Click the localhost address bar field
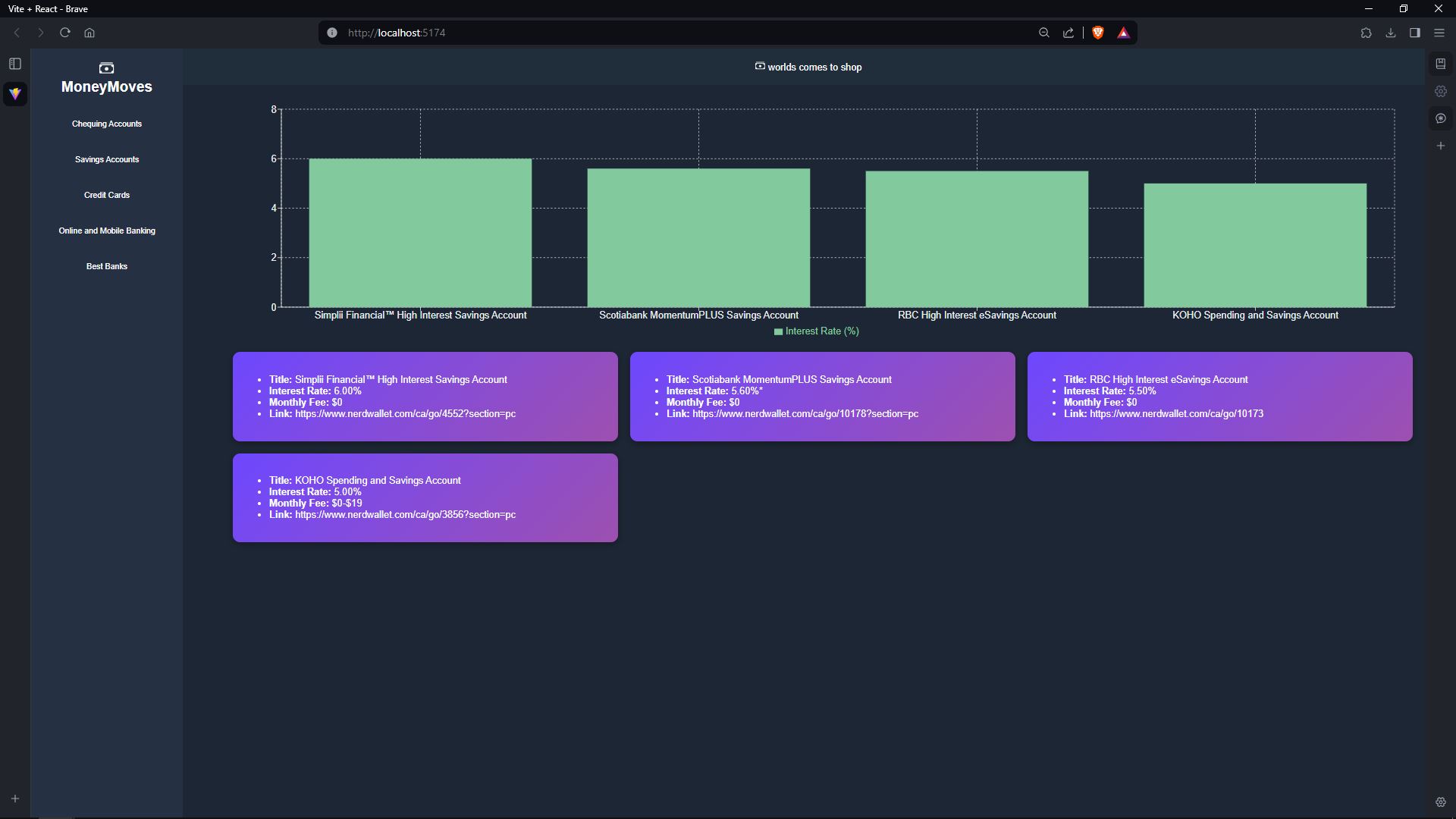1456x819 pixels. (682, 33)
